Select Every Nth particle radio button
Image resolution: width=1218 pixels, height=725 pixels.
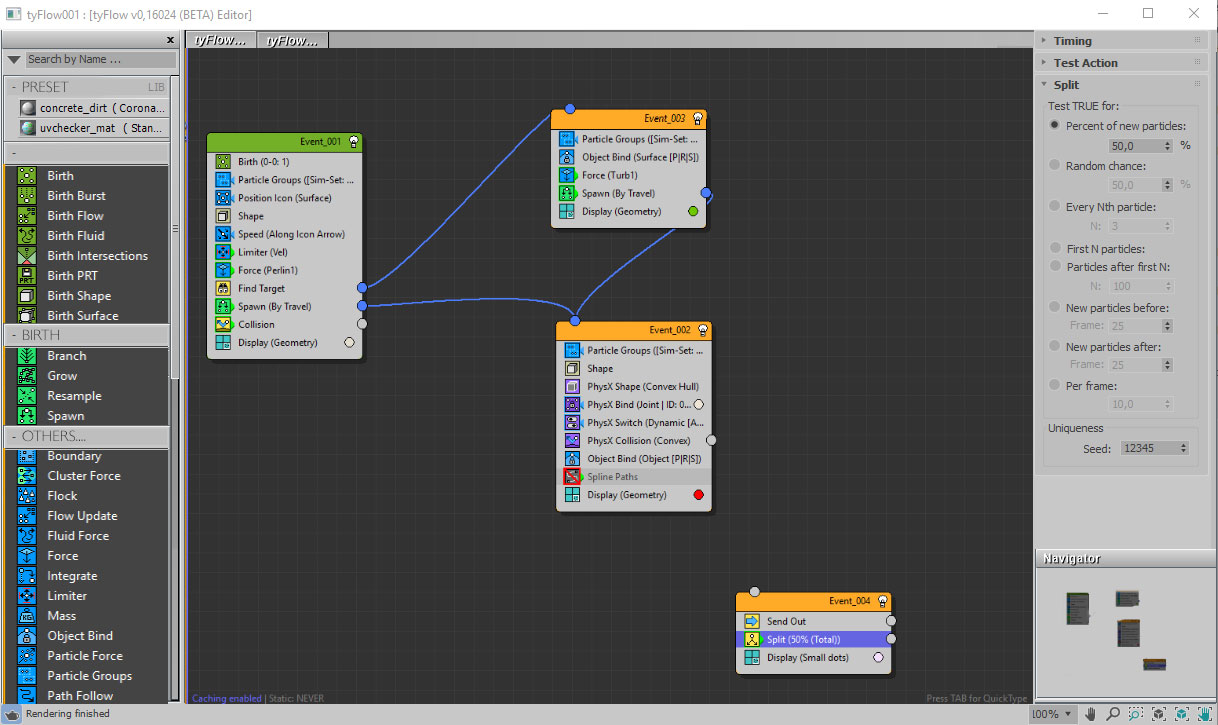1055,207
